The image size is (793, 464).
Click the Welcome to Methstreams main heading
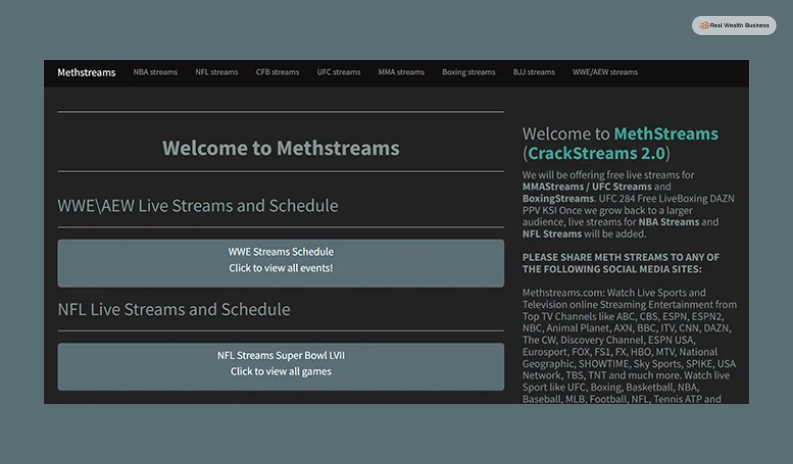[280, 148]
